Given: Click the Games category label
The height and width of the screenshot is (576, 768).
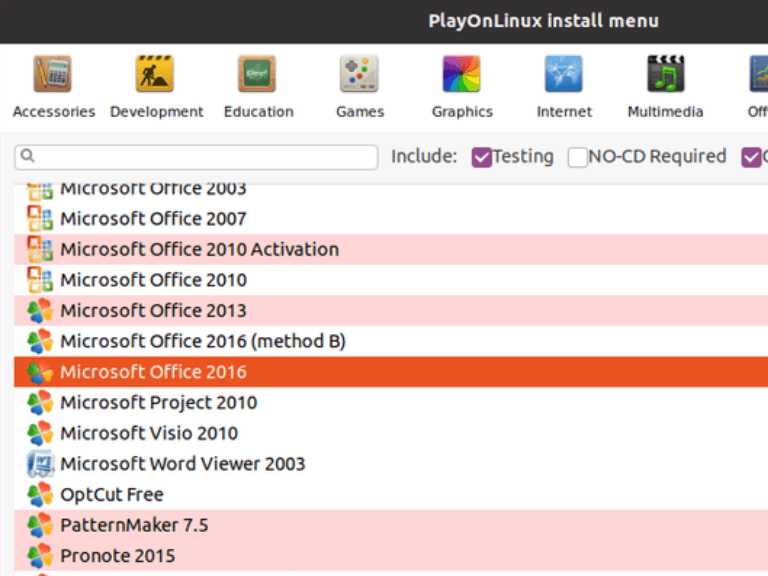Looking at the screenshot, I should 360,112.
